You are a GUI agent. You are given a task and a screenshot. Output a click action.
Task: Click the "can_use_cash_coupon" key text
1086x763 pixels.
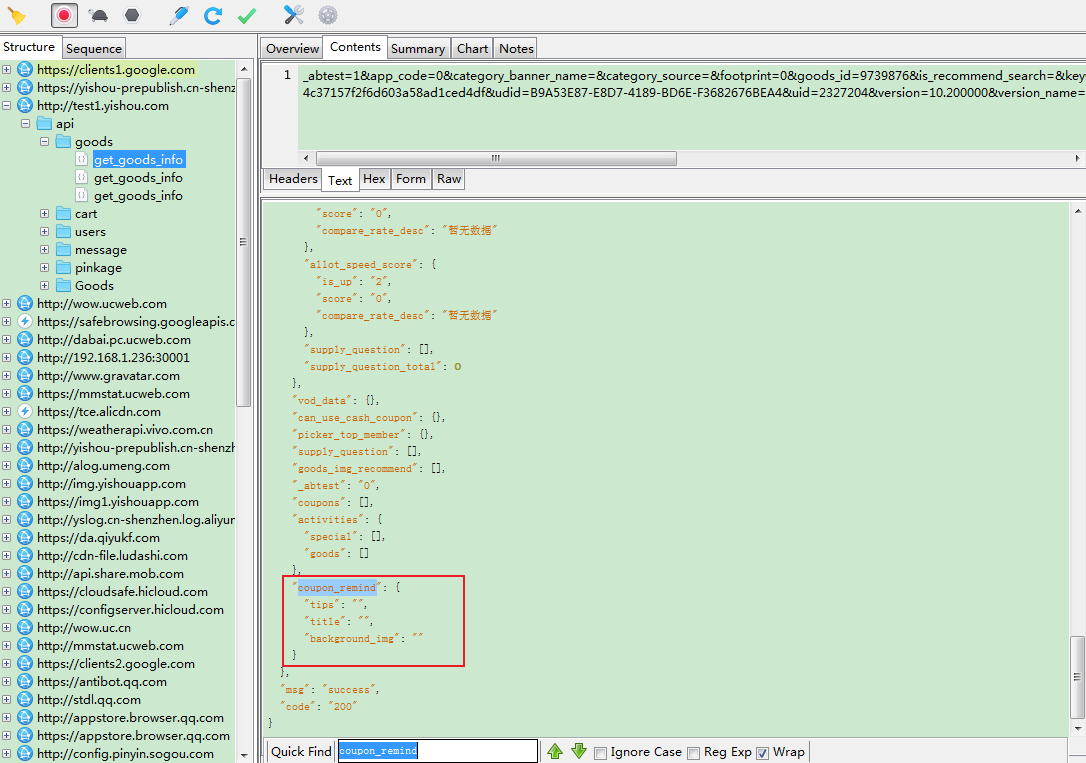355,418
